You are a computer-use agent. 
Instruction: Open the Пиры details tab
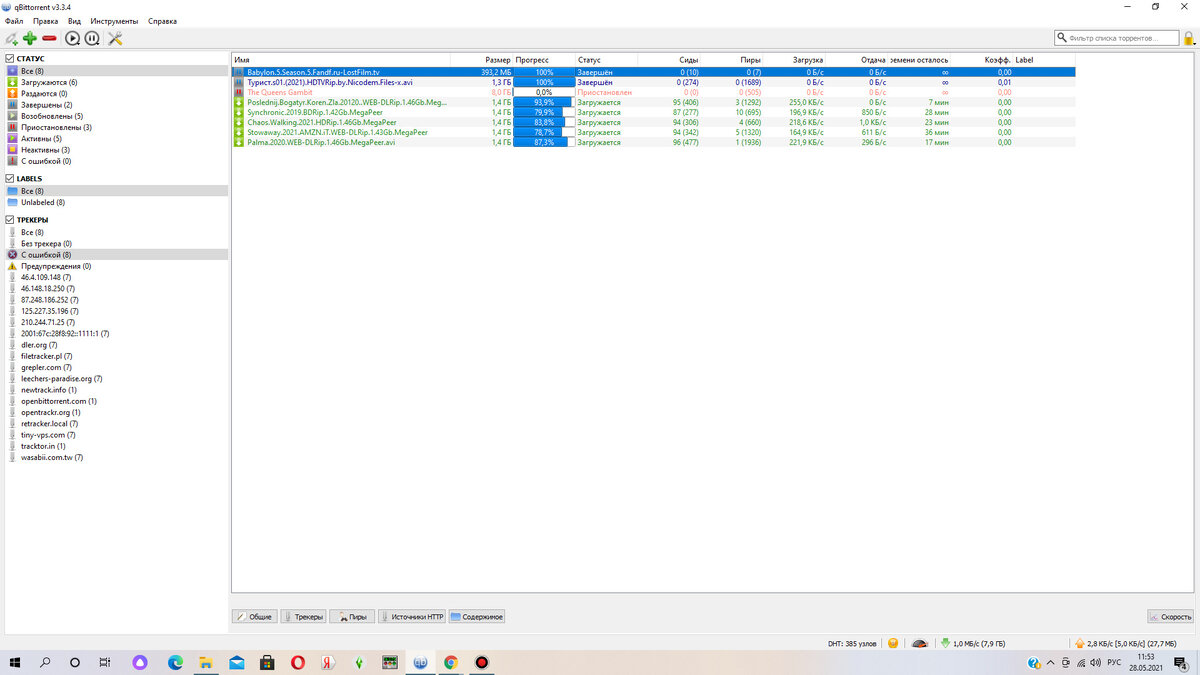[x=352, y=617]
